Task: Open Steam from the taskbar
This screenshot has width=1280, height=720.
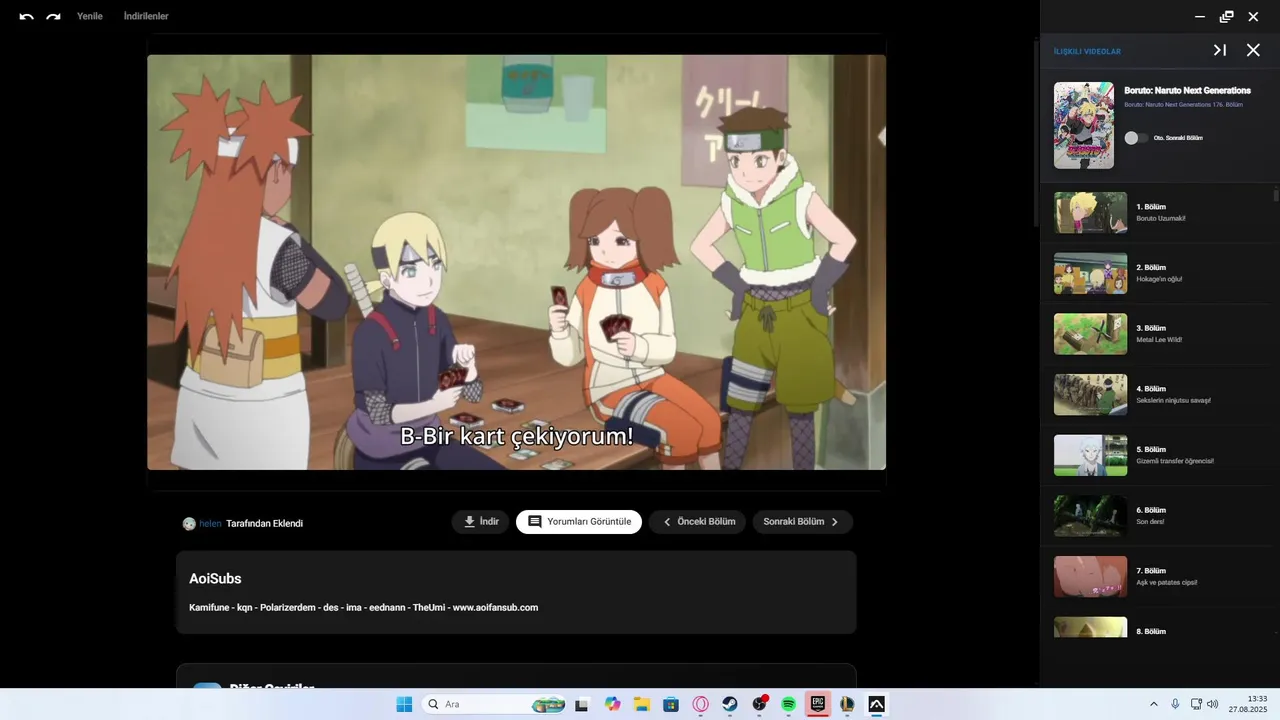Action: (x=730, y=704)
